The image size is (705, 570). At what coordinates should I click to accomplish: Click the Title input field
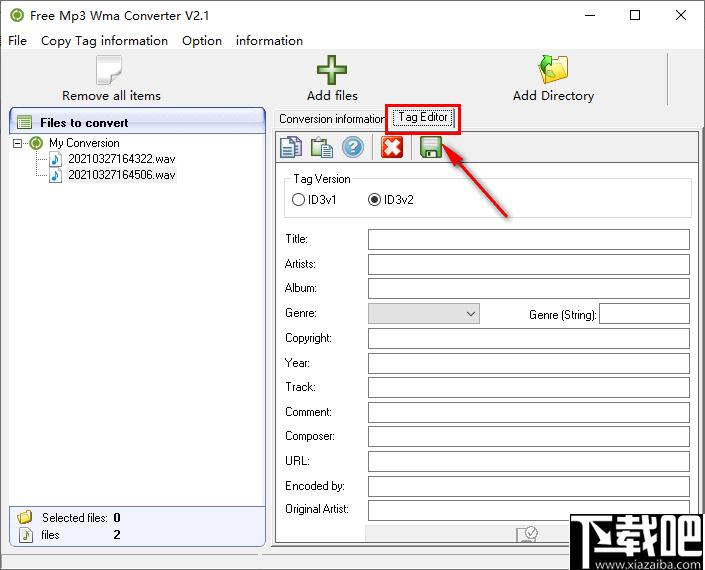point(528,240)
